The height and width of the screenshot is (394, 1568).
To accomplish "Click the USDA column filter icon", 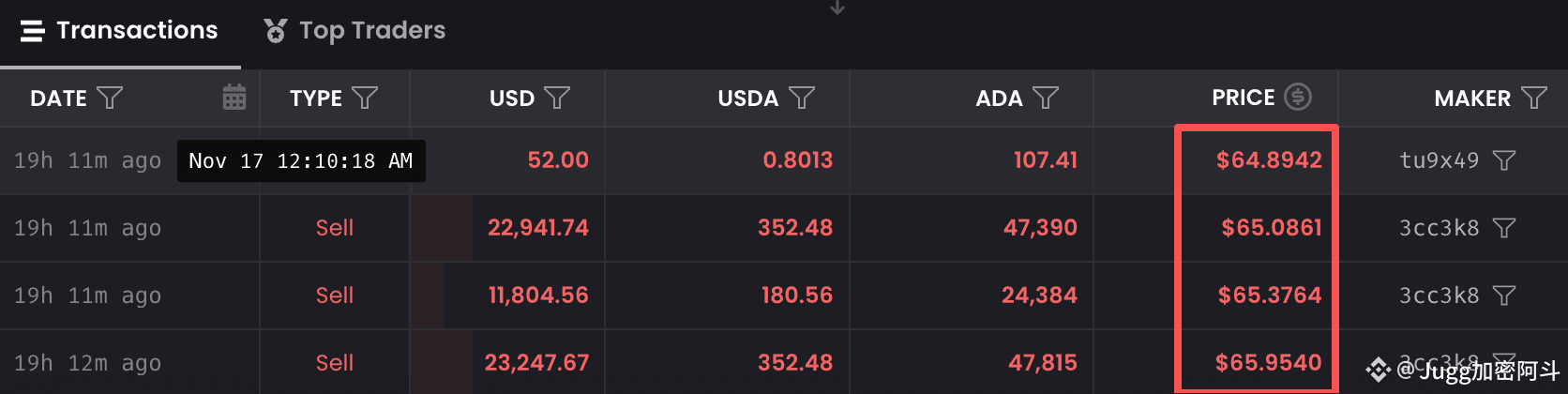I will (x=802, y=98).
